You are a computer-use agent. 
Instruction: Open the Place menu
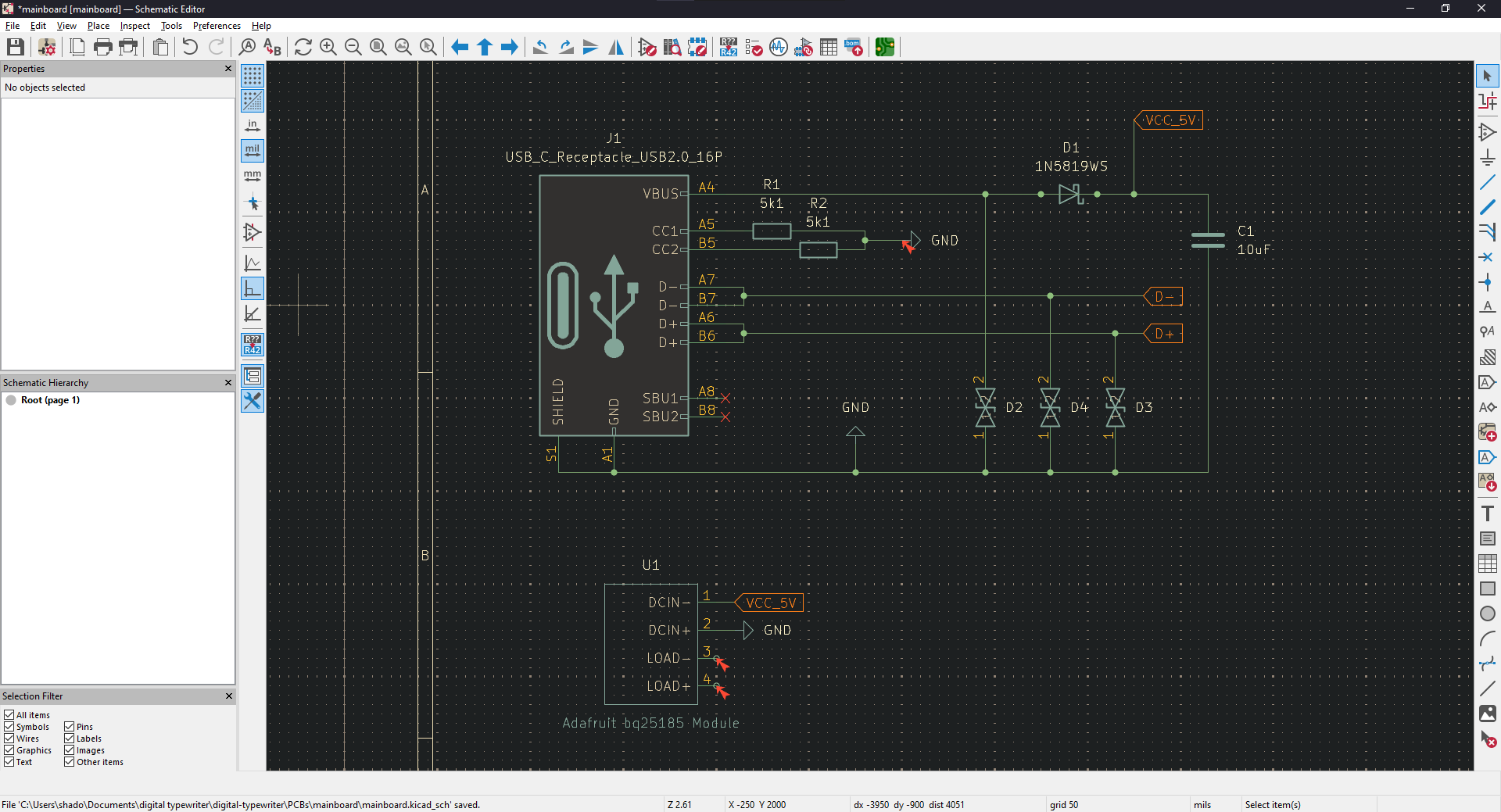[99, 26]
